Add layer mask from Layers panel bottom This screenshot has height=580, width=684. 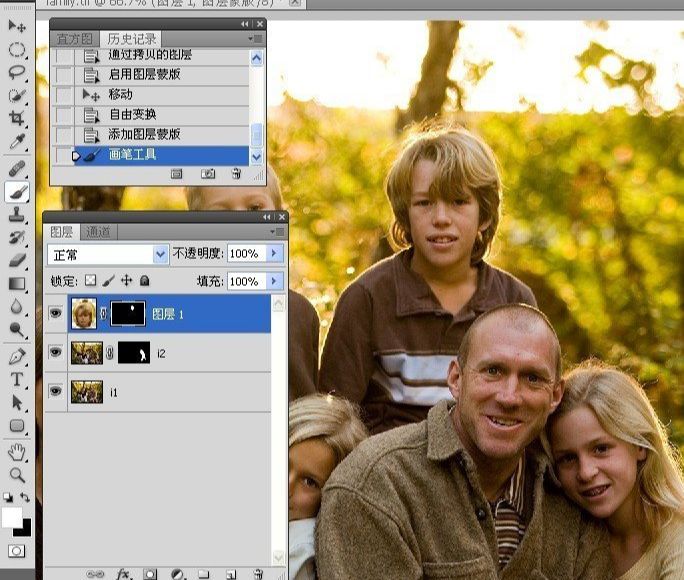point(150,574)
